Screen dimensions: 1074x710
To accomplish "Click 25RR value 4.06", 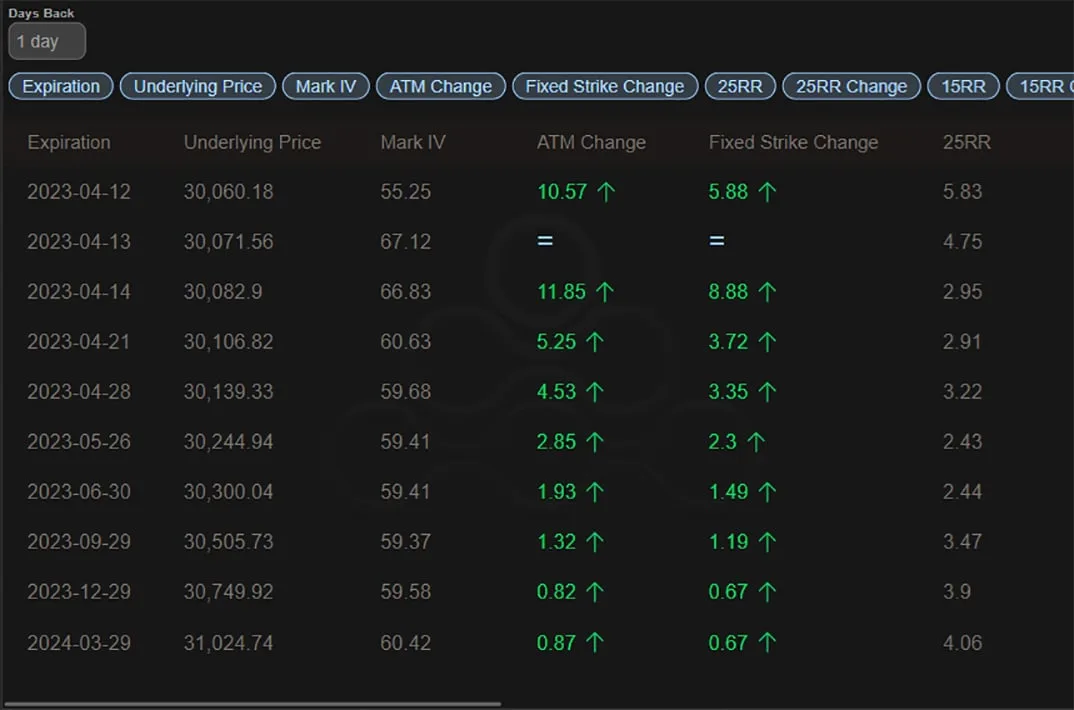I will pos(962,643).
